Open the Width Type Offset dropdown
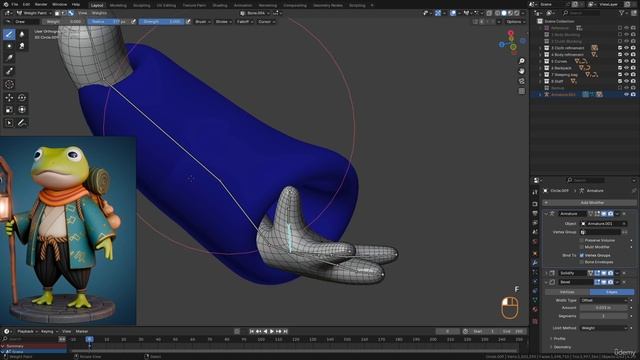 (x=603, y=300)
